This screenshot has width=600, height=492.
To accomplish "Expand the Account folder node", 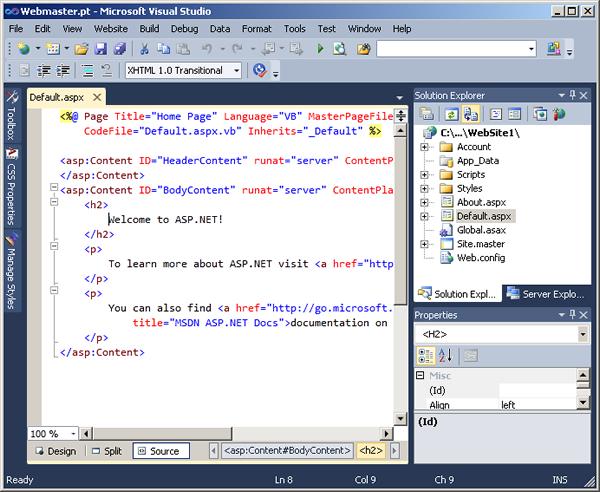I will click(424, 147).
